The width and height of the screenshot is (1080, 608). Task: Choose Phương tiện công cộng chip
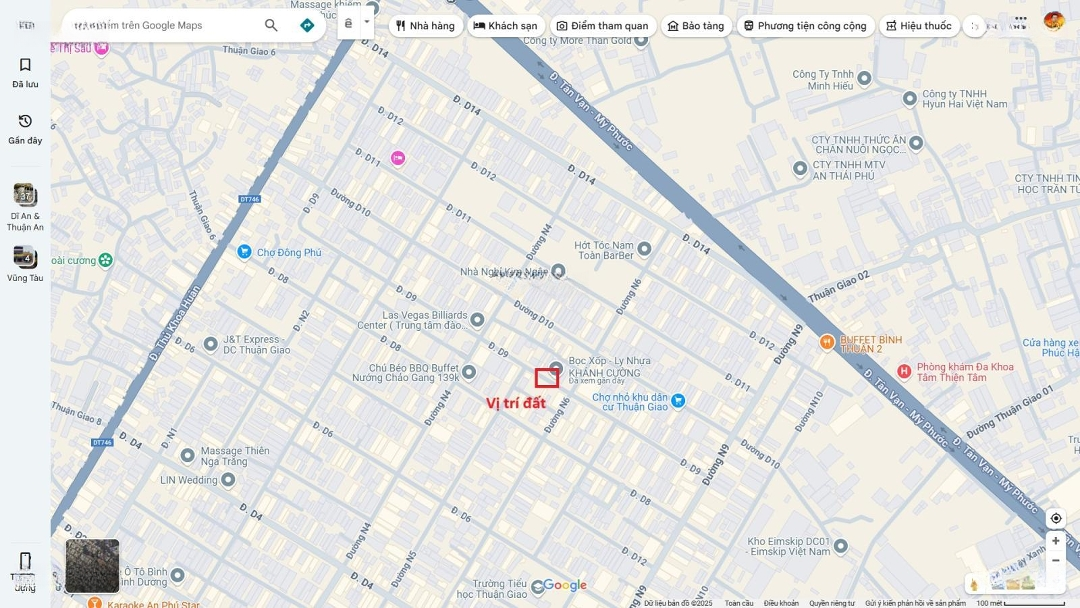click(x=805, y=26)
